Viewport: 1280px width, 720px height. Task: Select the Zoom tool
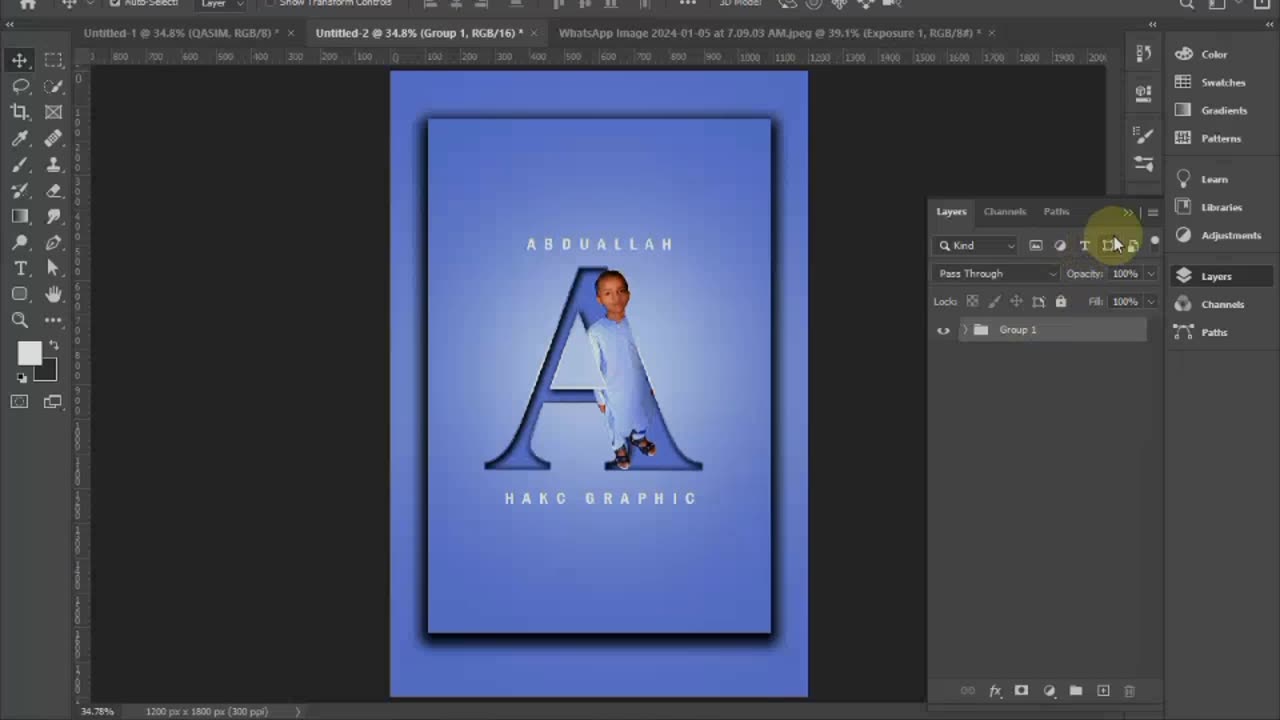[20, 320]
